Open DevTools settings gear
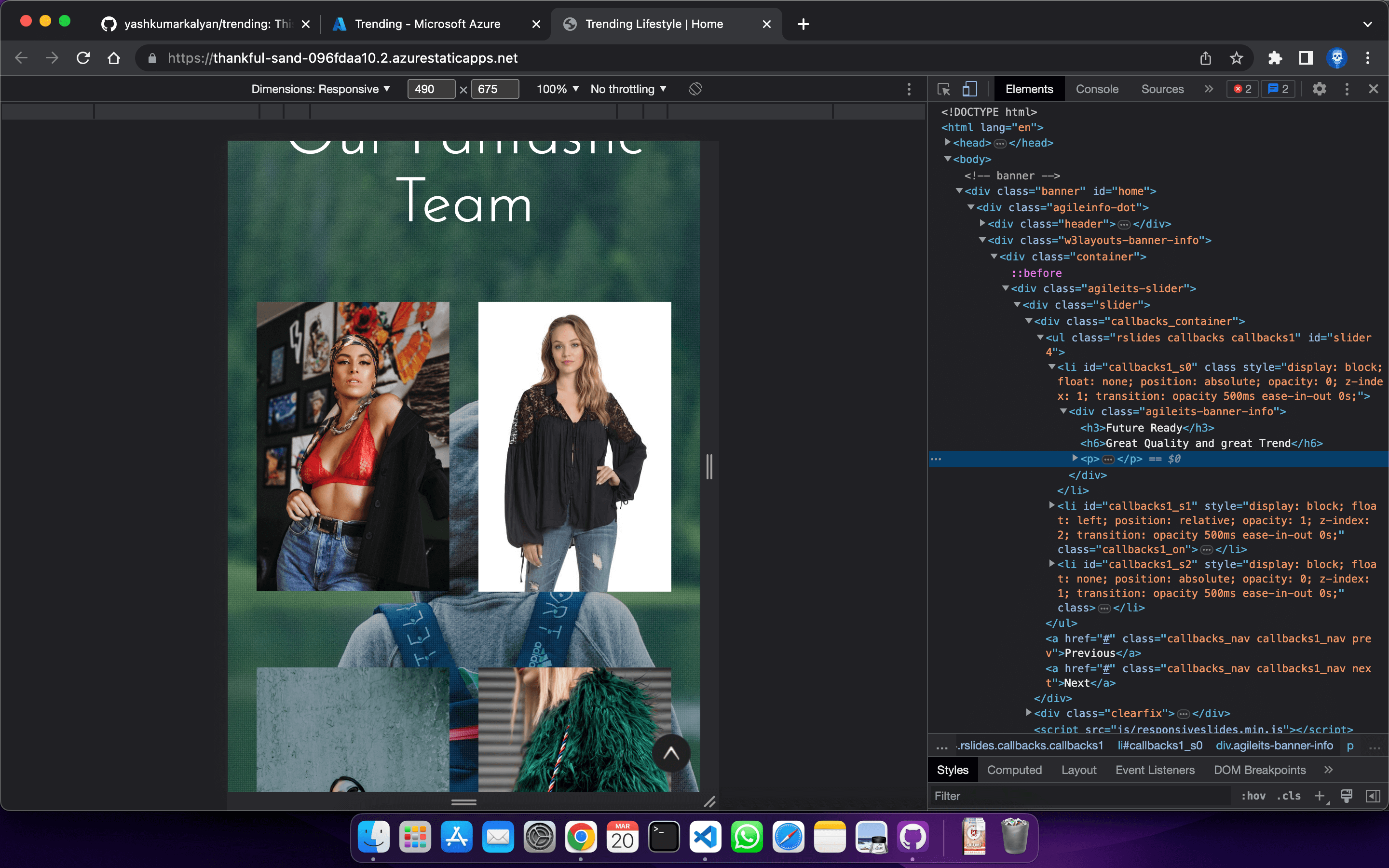The height and width of the screenshot is (868, 1389). [x=1320, y=89]
